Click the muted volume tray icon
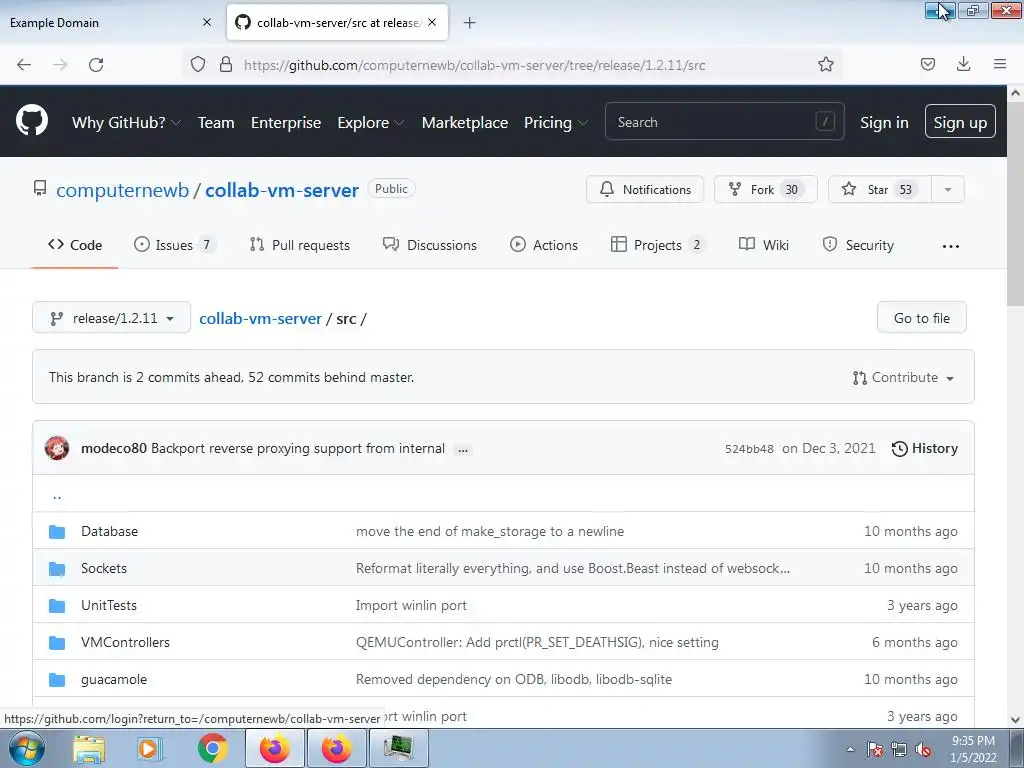The image size is (1024, 768). (923, 749)
